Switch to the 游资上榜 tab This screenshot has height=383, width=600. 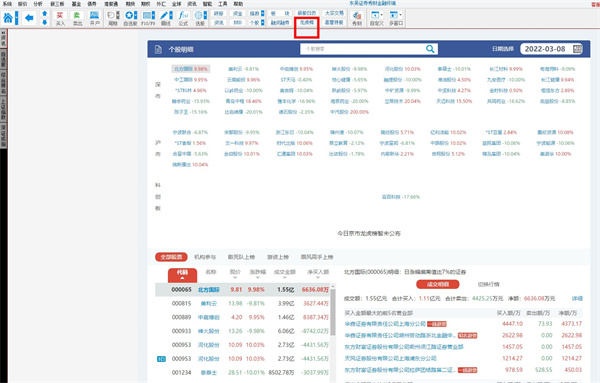click(x=278, y=257)
